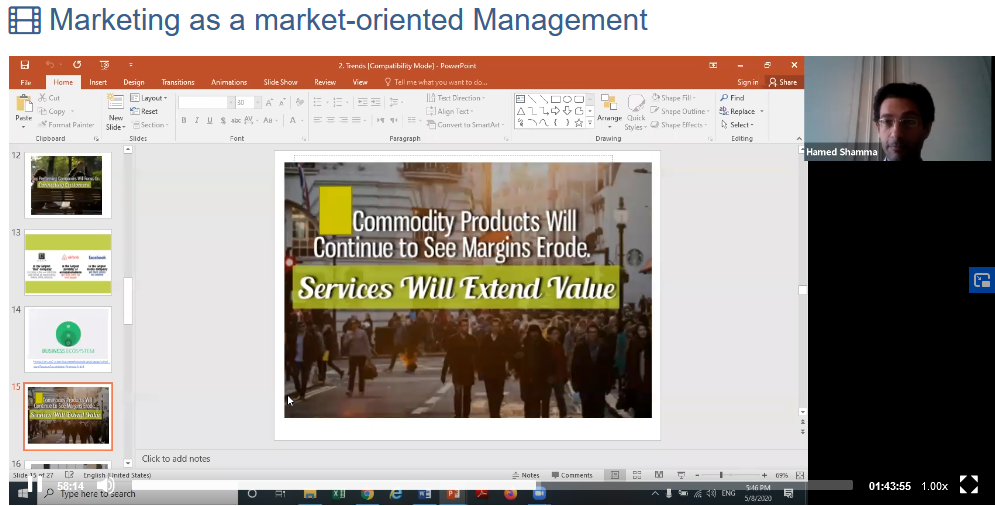
Task: Click the Format Painter command
Action: (x=66, y=124)
